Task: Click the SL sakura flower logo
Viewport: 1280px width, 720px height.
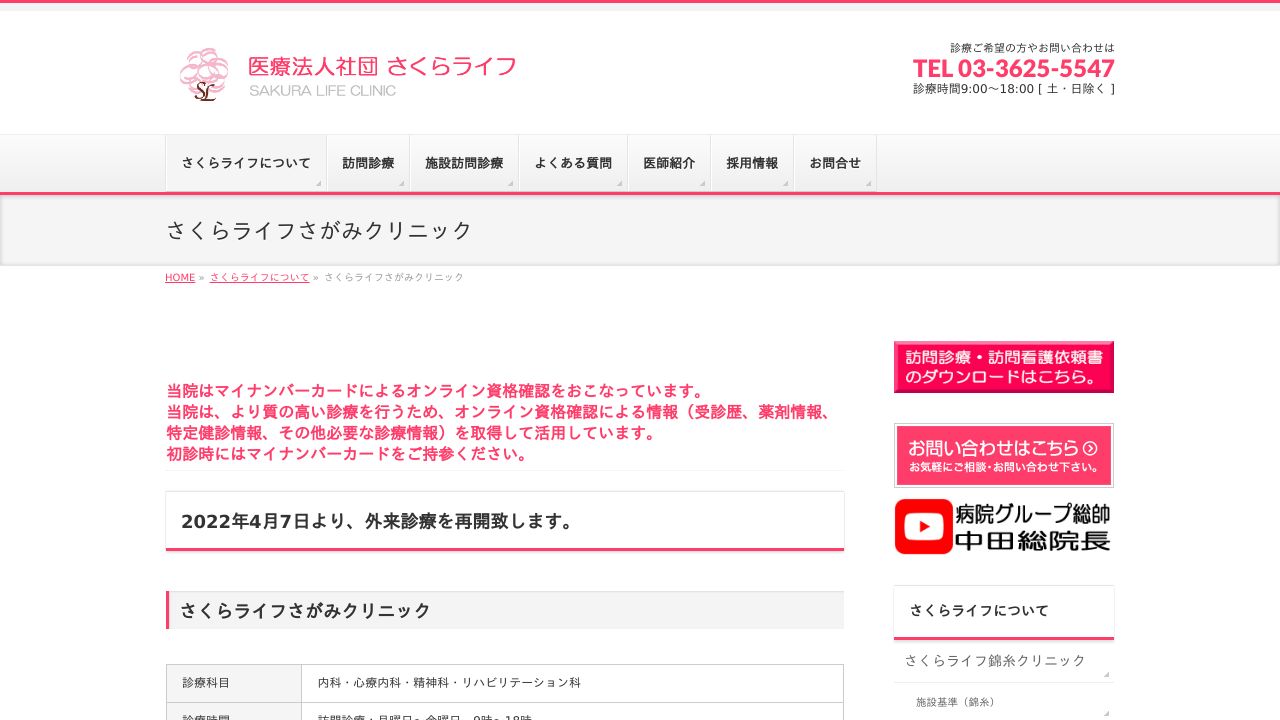Action: pos(203,75)
